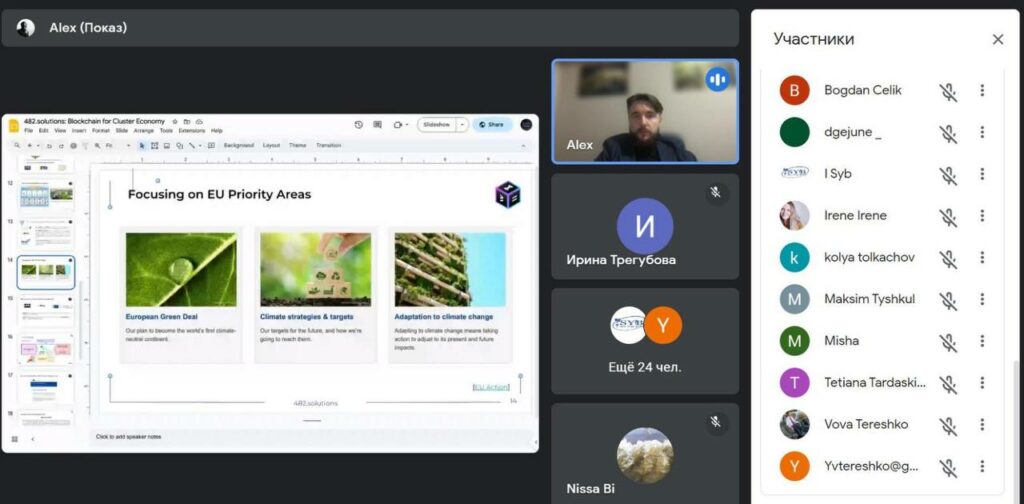
Task: Click the Transition toolbar button
Action: [x=328, y=146]
